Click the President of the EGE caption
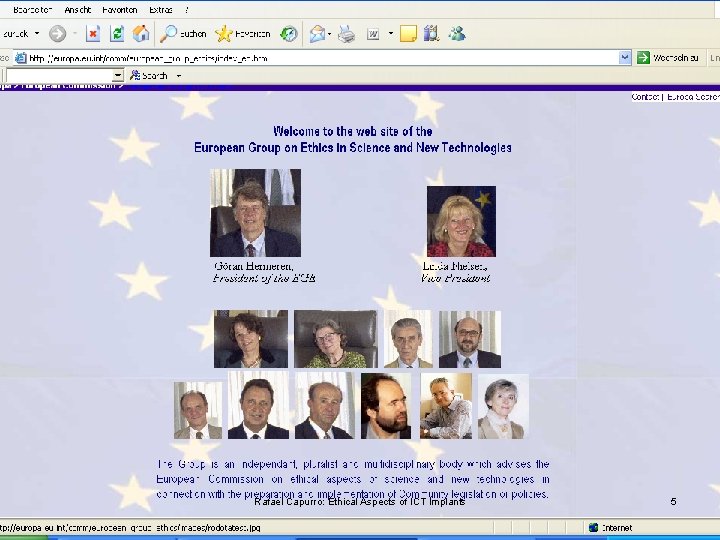This screenshot has height=540, width=720. (264, 278)
